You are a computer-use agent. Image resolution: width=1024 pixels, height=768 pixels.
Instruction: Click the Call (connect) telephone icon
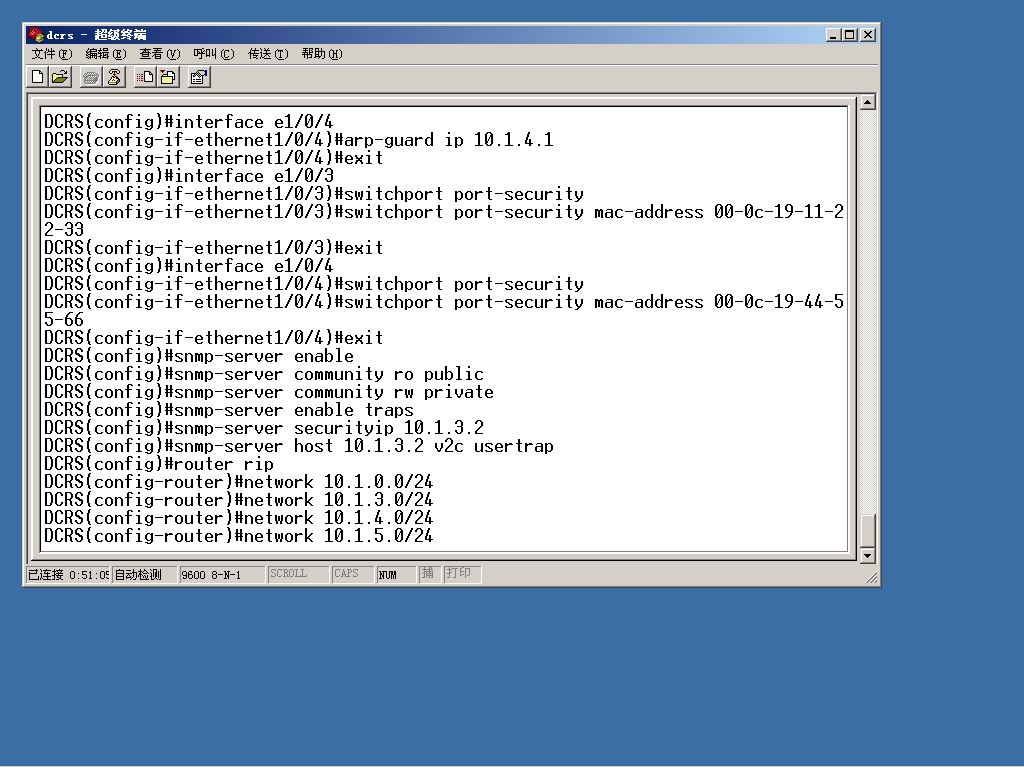pos(91,78)
